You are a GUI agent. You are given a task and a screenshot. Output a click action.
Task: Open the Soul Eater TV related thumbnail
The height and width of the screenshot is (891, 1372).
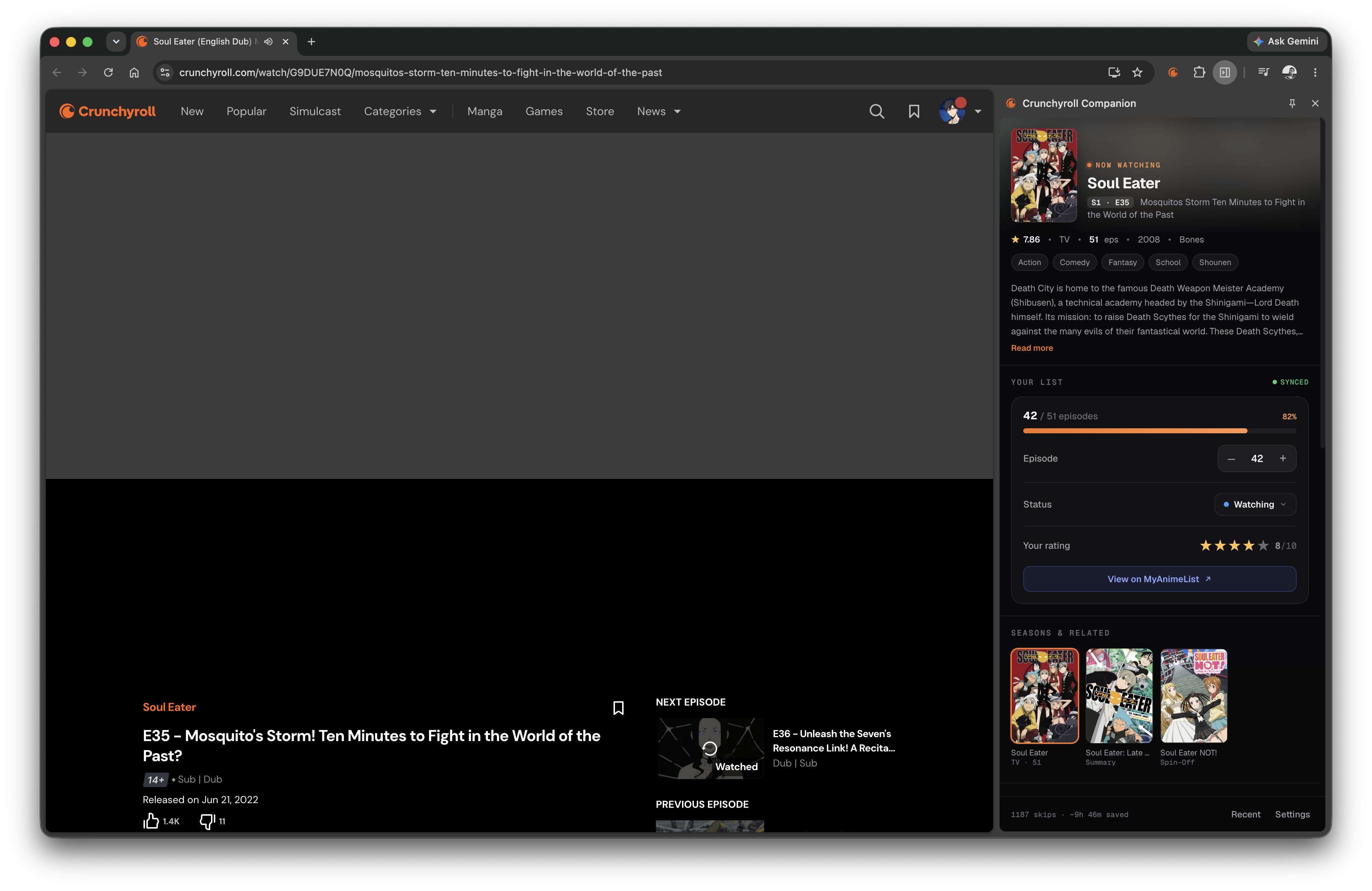point(1044,696)
